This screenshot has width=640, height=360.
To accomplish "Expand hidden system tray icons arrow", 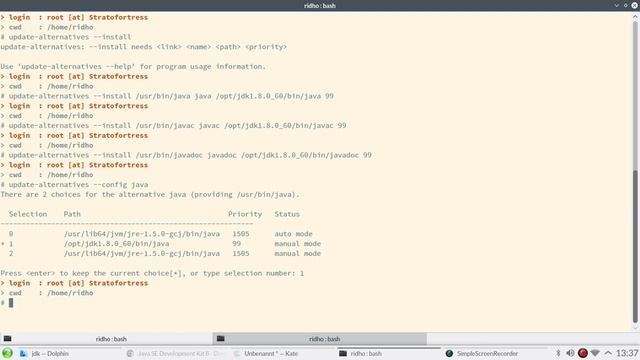I will pyautogui.click(x=608, y=353).
